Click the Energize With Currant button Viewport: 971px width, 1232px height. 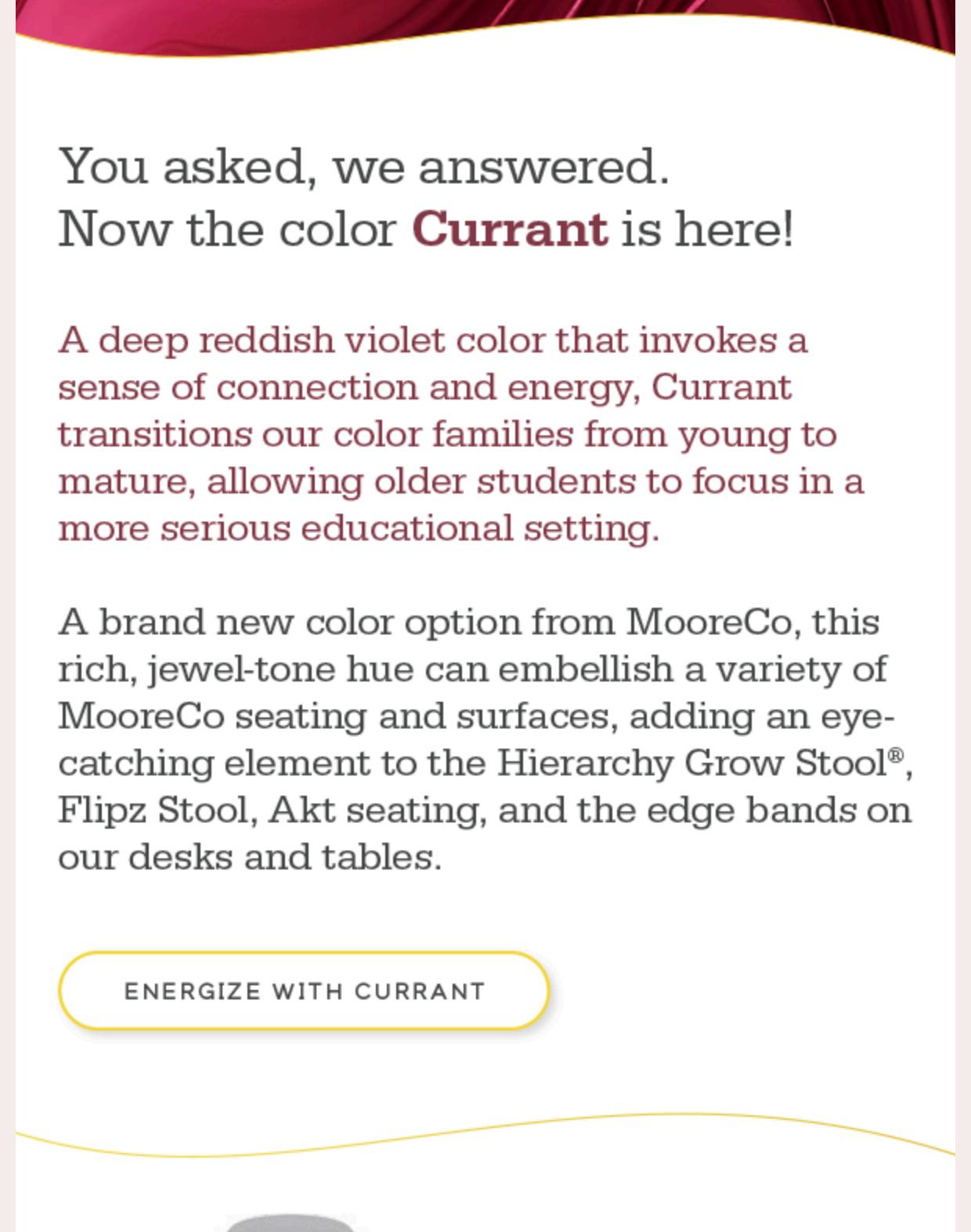[304, 991]
